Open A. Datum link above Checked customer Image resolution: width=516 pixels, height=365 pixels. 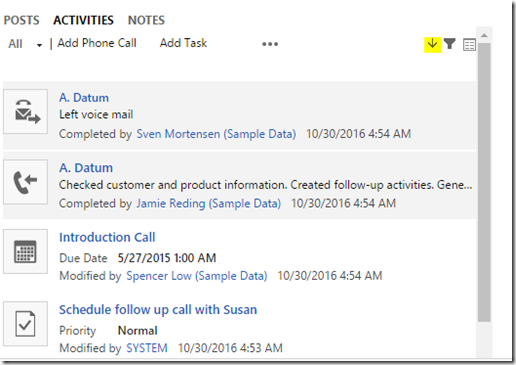[86, 168]
